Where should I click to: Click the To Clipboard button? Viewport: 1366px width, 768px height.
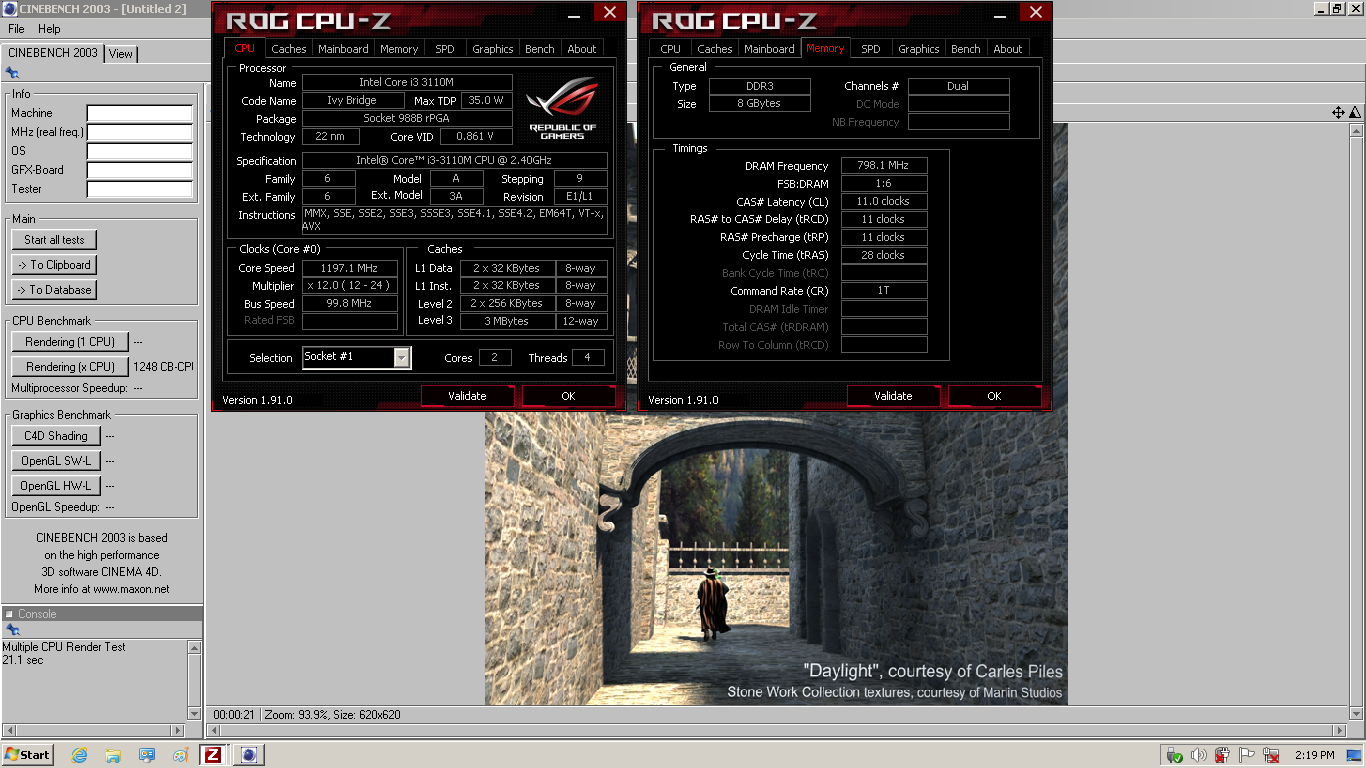54,265
